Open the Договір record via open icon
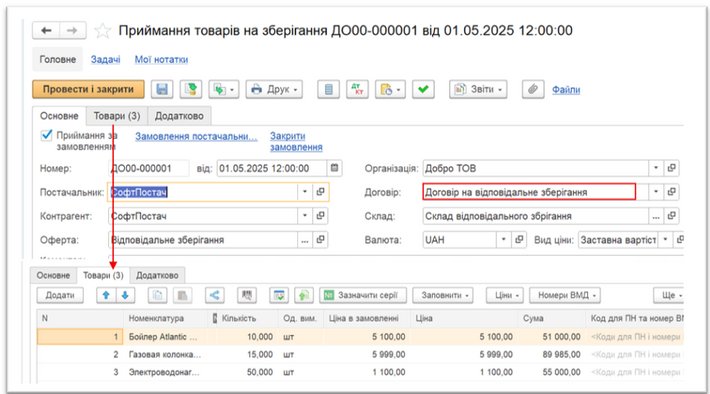Viewport: 710px width, 394px height. click(672, 192)
